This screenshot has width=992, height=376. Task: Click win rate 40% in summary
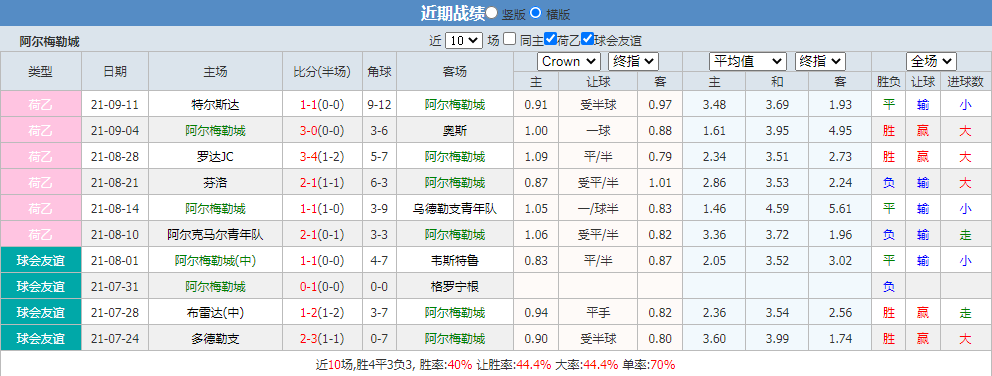[x=459, y=365]
